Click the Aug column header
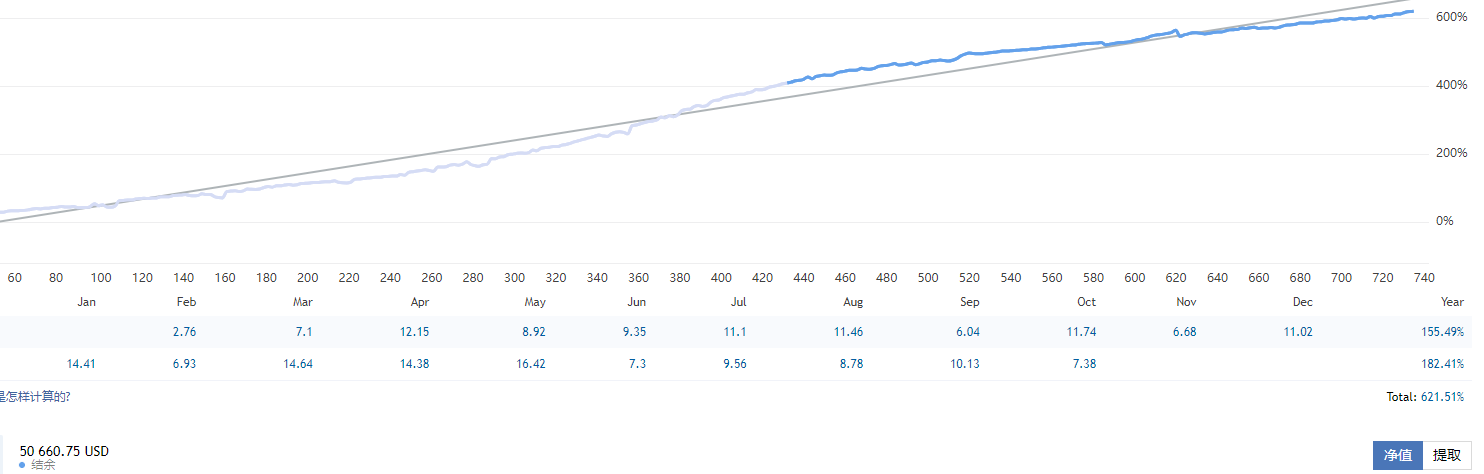 click(x=853, y=302)
